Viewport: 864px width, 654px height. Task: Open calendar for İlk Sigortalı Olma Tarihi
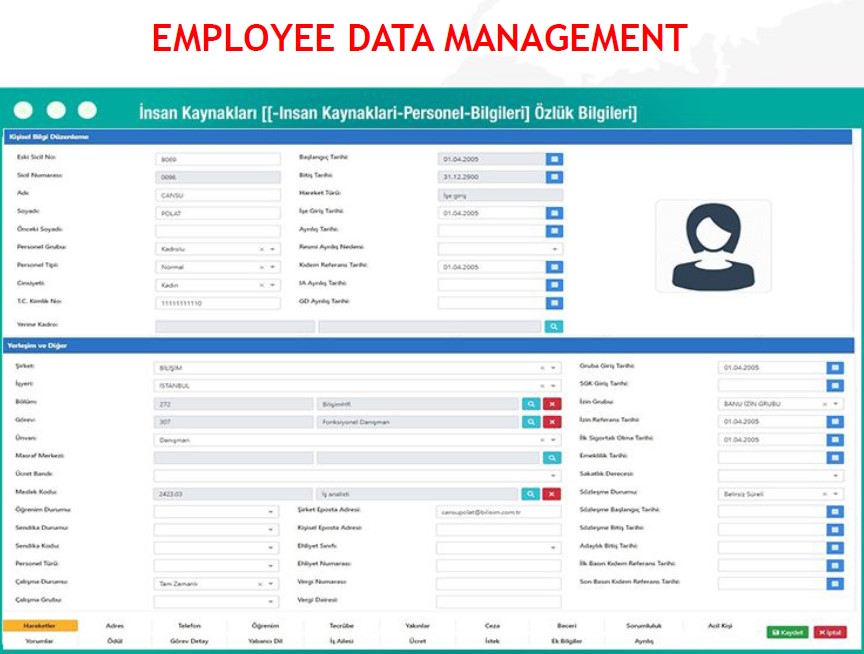pyautogui.click(x=835, y=440)
